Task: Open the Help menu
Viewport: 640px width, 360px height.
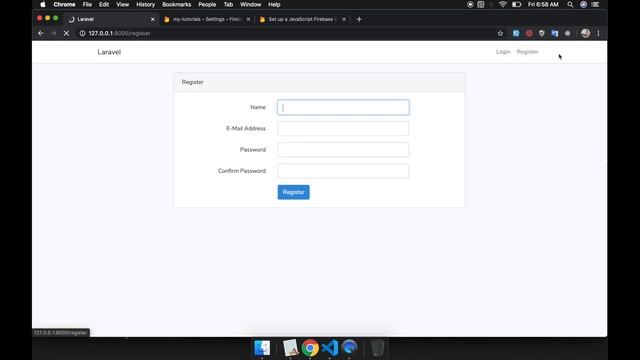Action: point(274,4)
